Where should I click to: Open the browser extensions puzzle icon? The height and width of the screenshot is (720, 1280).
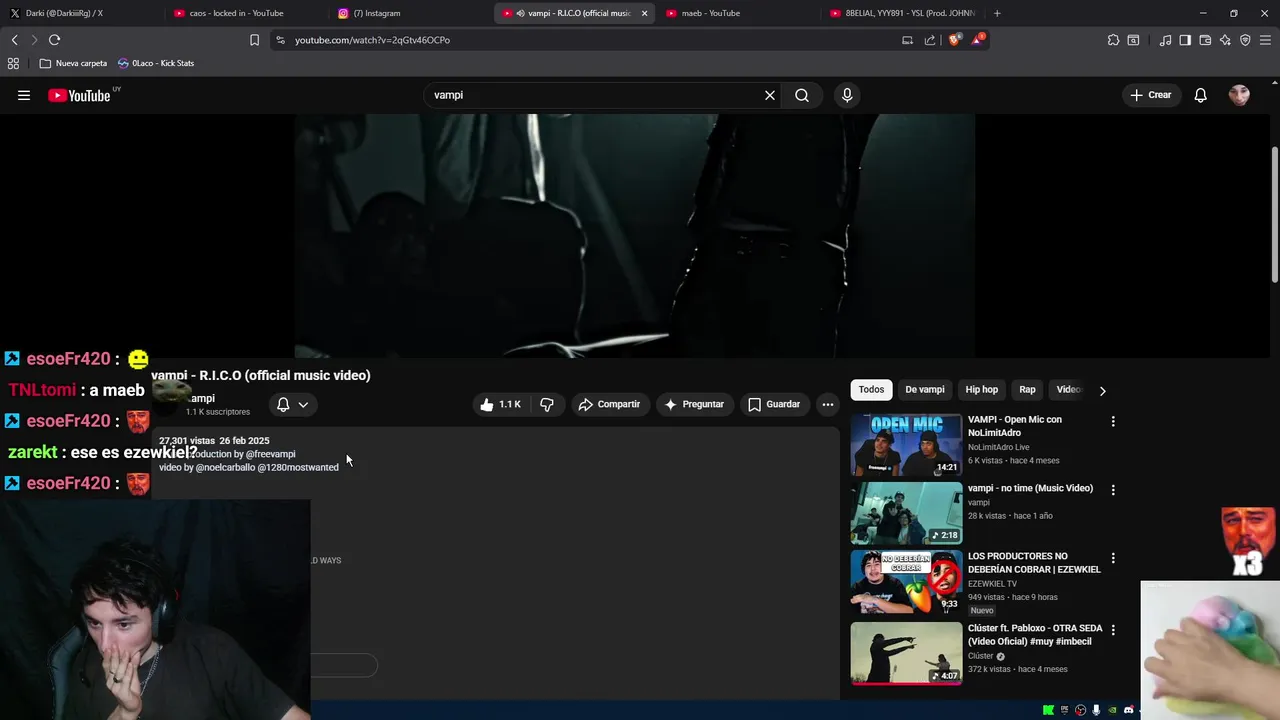click(x=1113, y=40)
